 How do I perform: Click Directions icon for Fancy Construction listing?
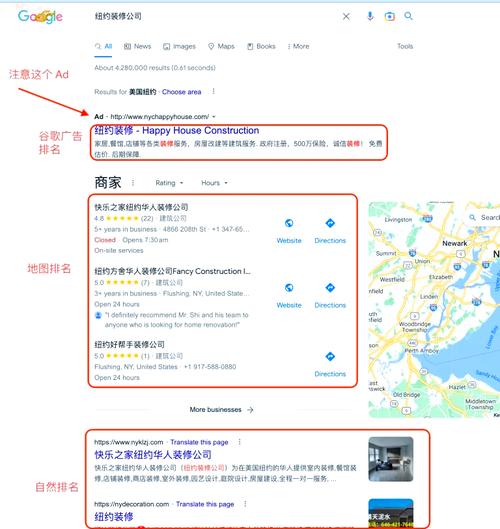pyautogui.click(x=330, y=288)
